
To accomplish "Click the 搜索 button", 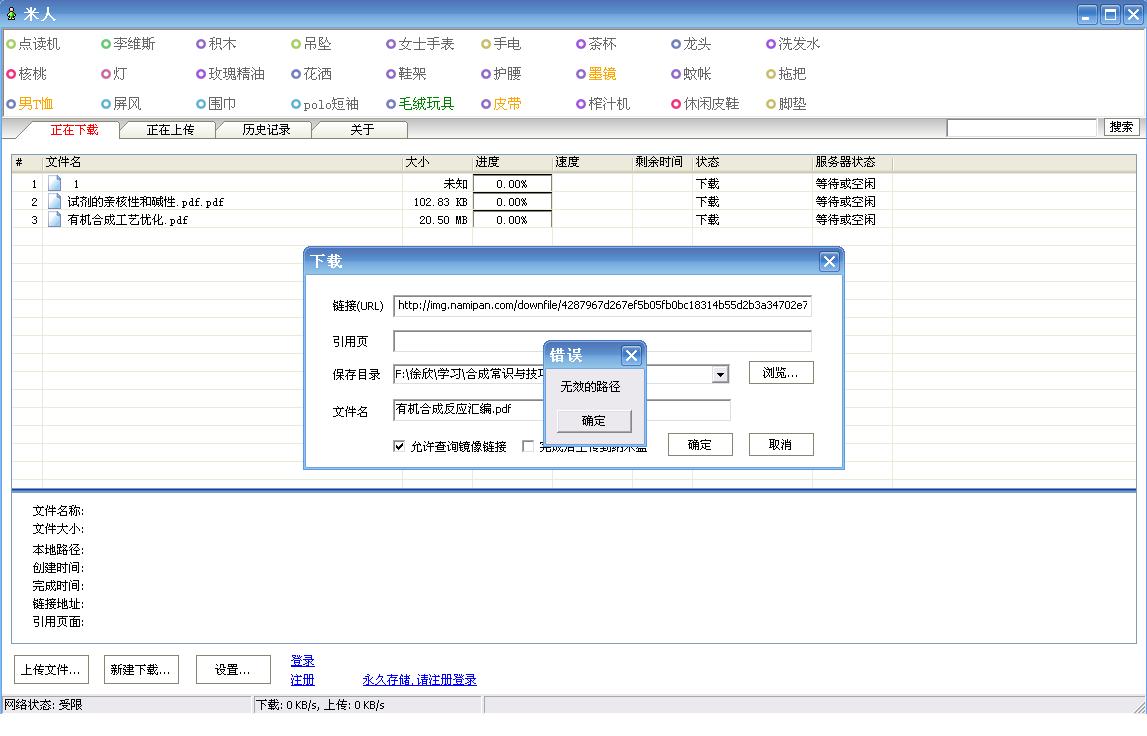I will click(1121, 127).
